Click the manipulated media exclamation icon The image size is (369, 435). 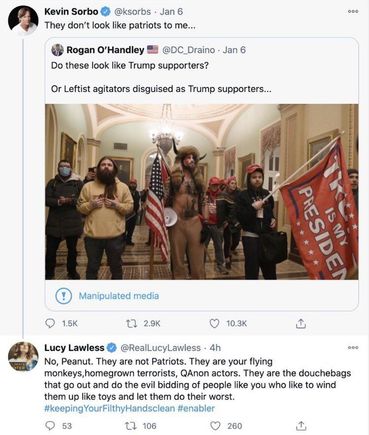63,296
